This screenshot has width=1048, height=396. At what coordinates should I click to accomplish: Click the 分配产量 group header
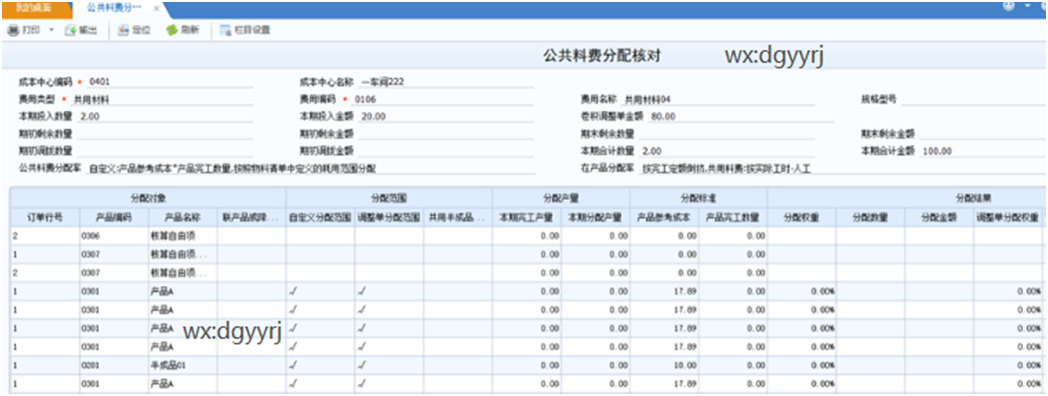561,199
